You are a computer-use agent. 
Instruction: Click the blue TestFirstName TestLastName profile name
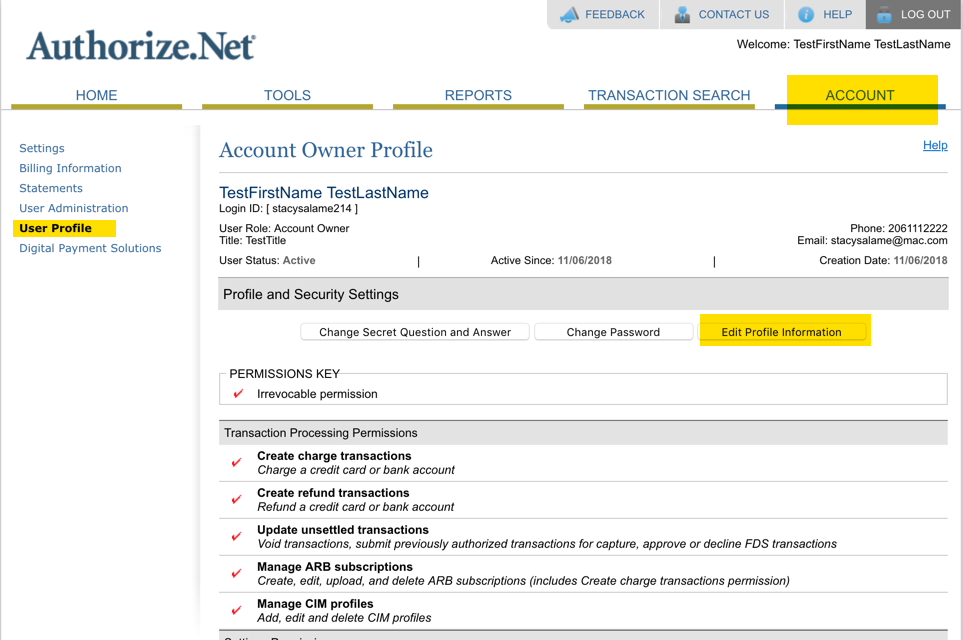pyautogui.click(x=324, y=193)
